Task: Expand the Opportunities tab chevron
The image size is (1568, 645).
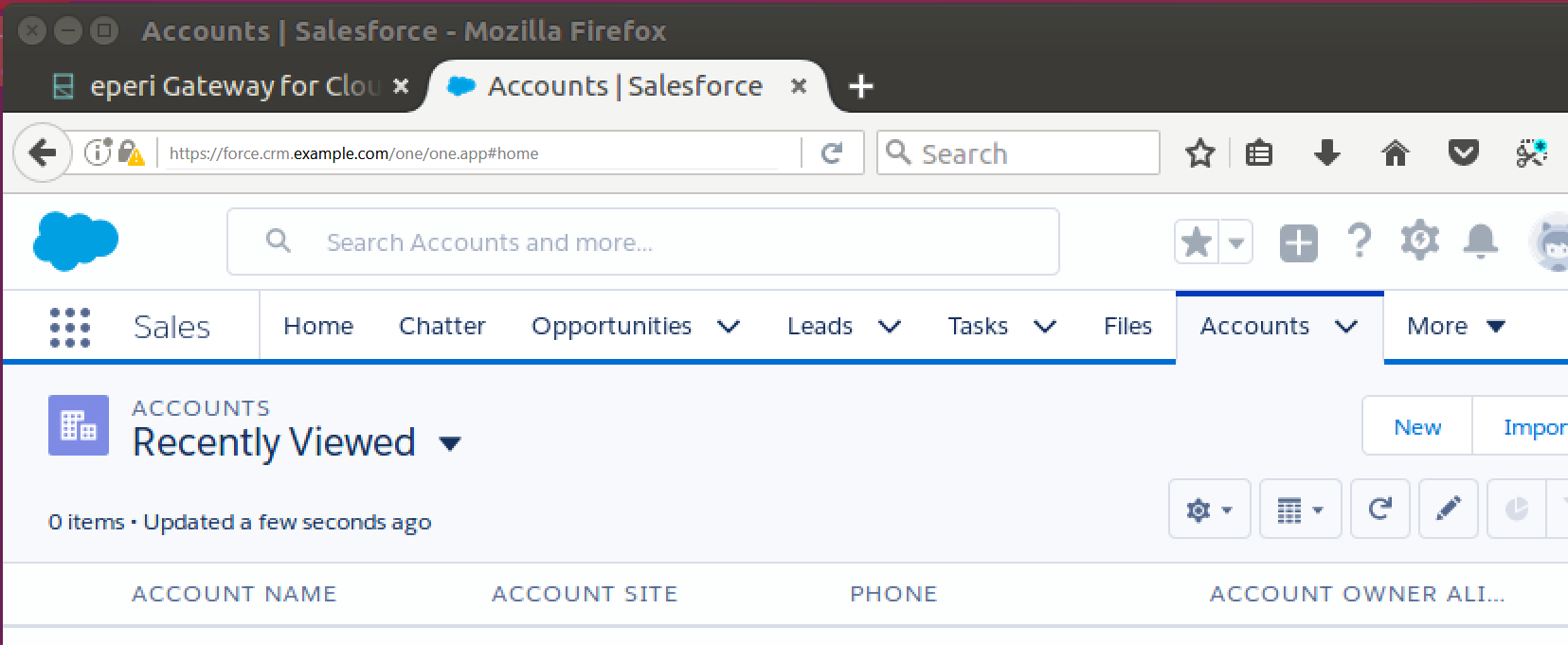Action: point(729,327)
